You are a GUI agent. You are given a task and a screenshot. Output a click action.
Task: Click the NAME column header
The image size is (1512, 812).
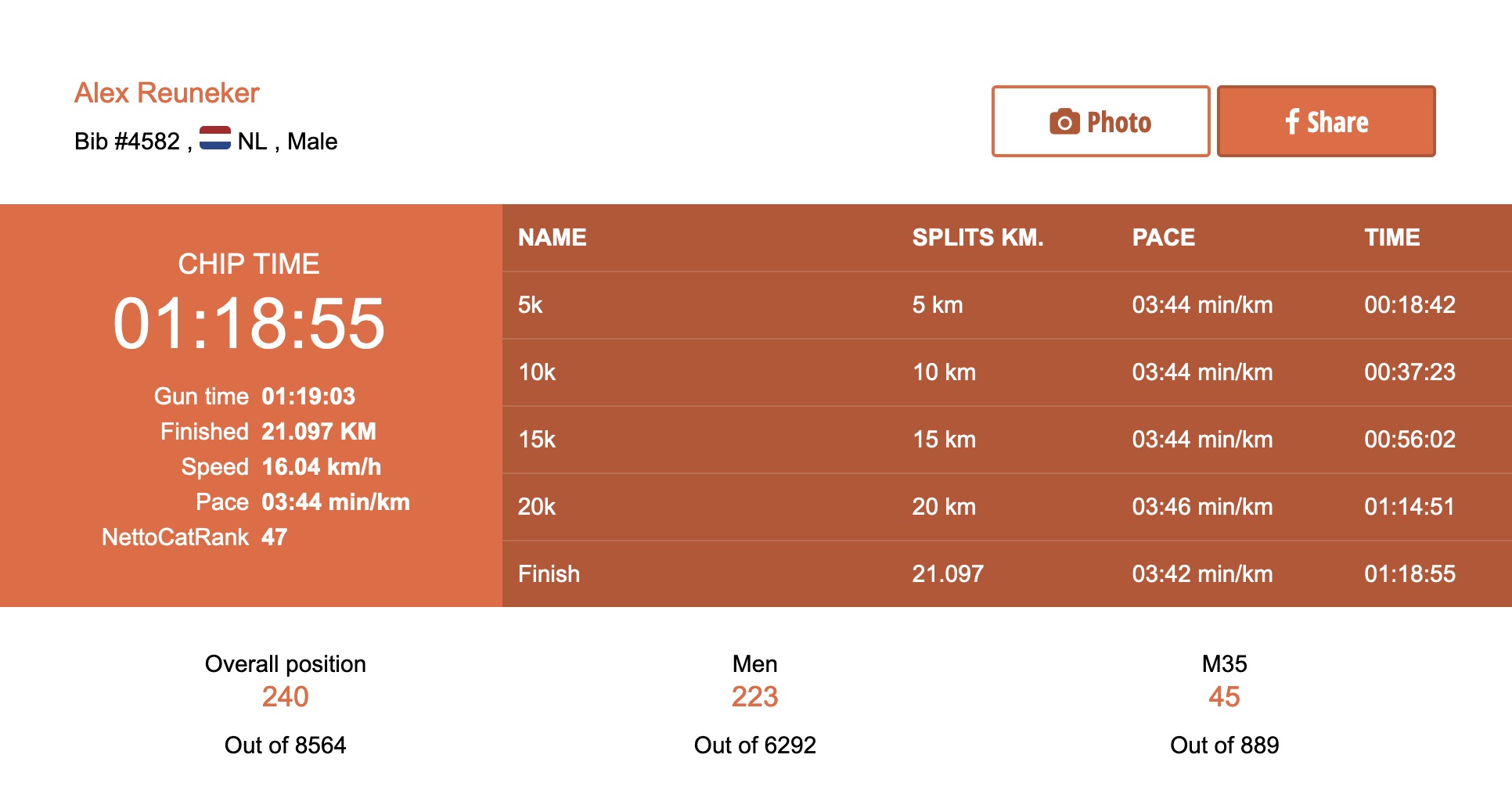coord(553,238)
